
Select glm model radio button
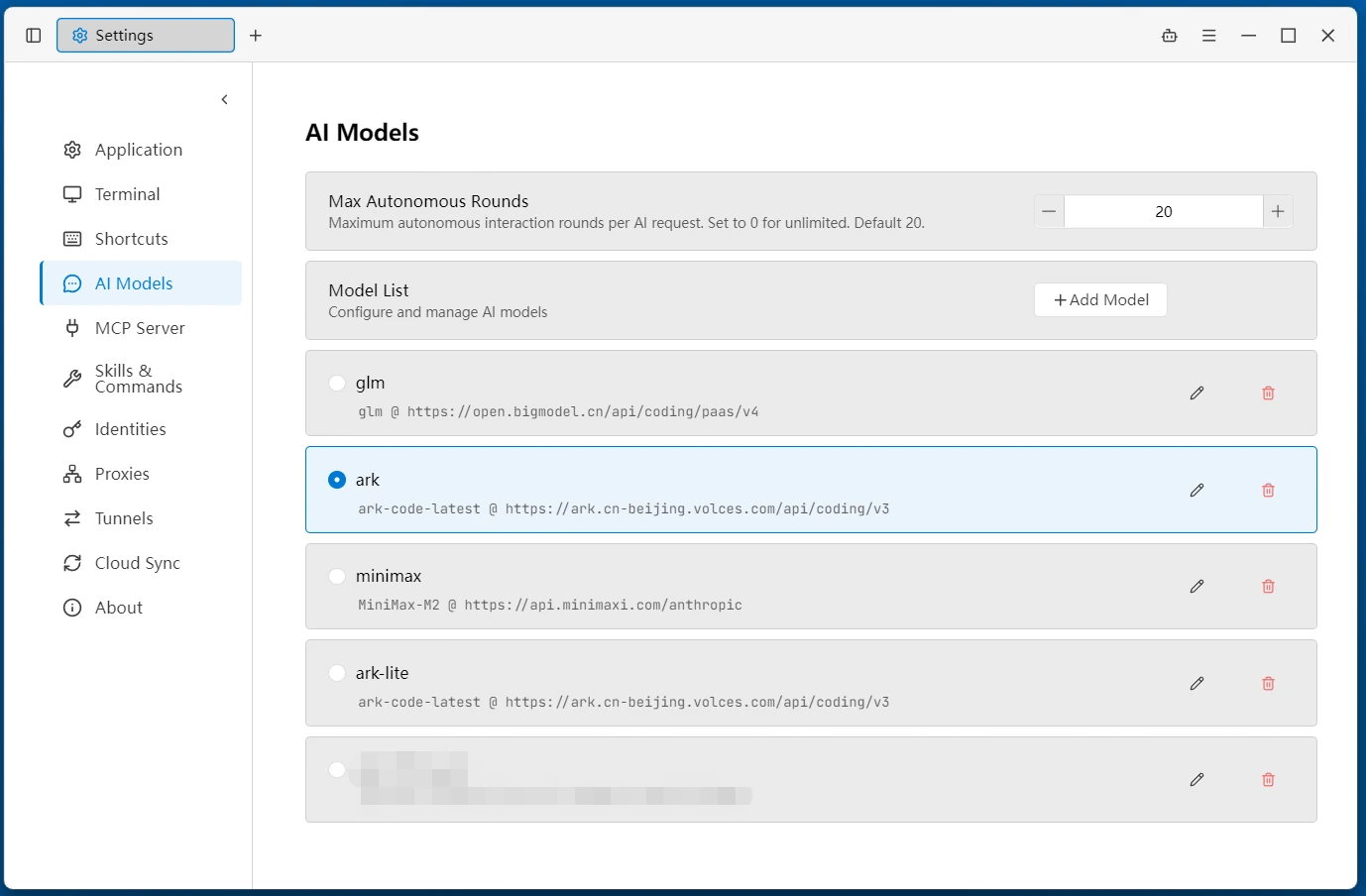337,383
